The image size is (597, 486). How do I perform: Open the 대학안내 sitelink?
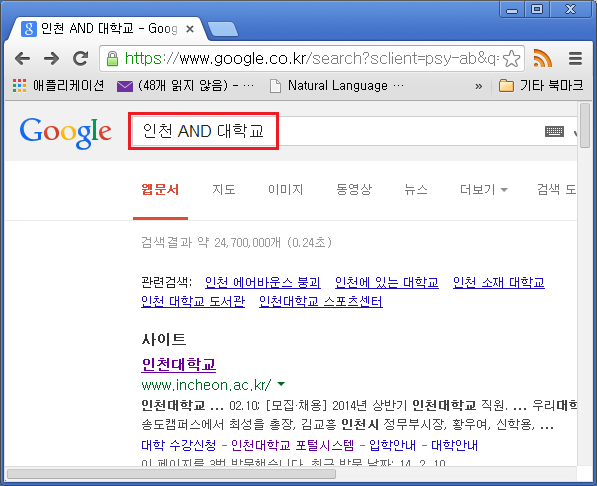(455, 445)
